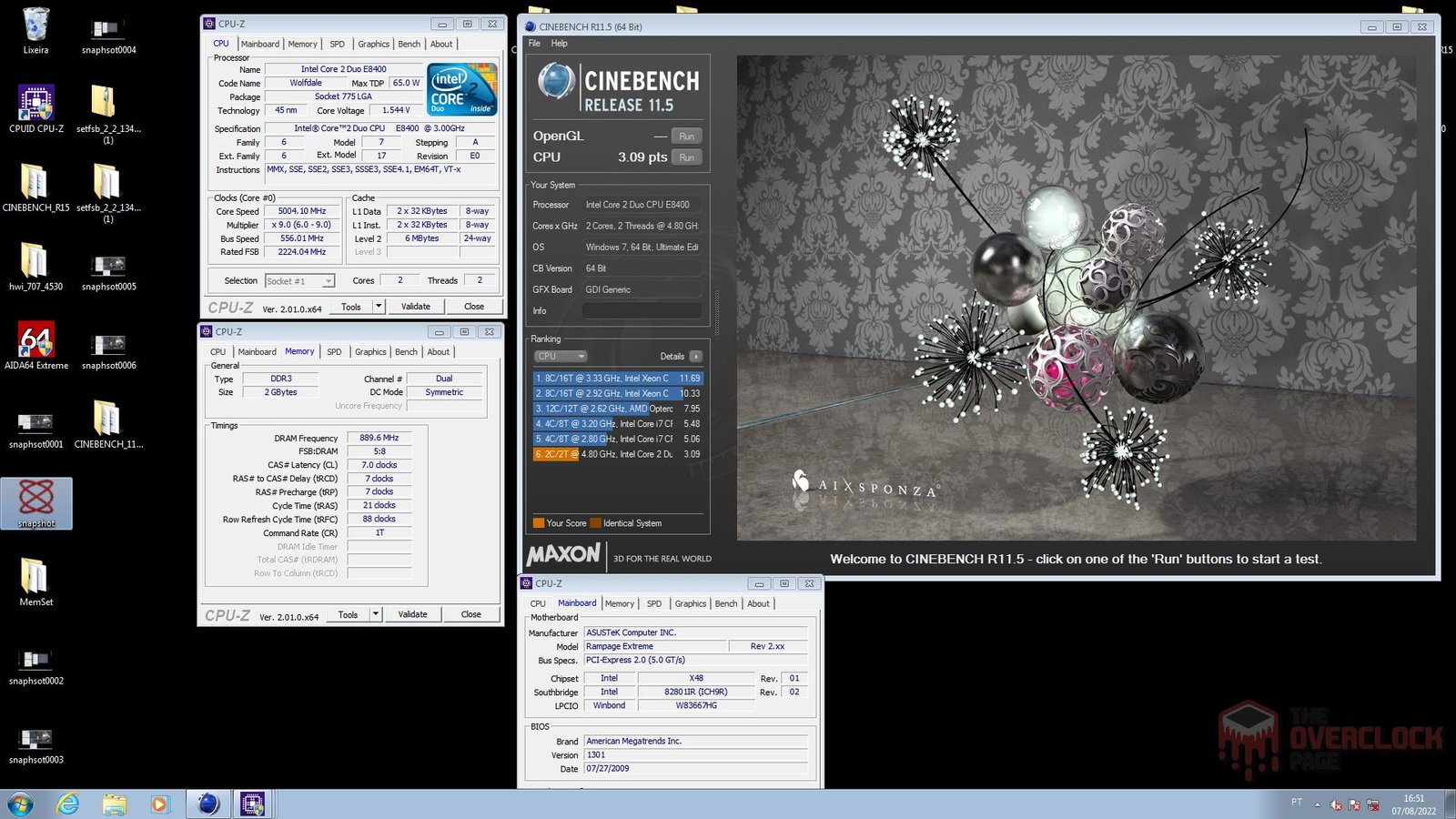Open the MemSet folder icon
The height and width of the screenshot is (819, 1456).
35,577
